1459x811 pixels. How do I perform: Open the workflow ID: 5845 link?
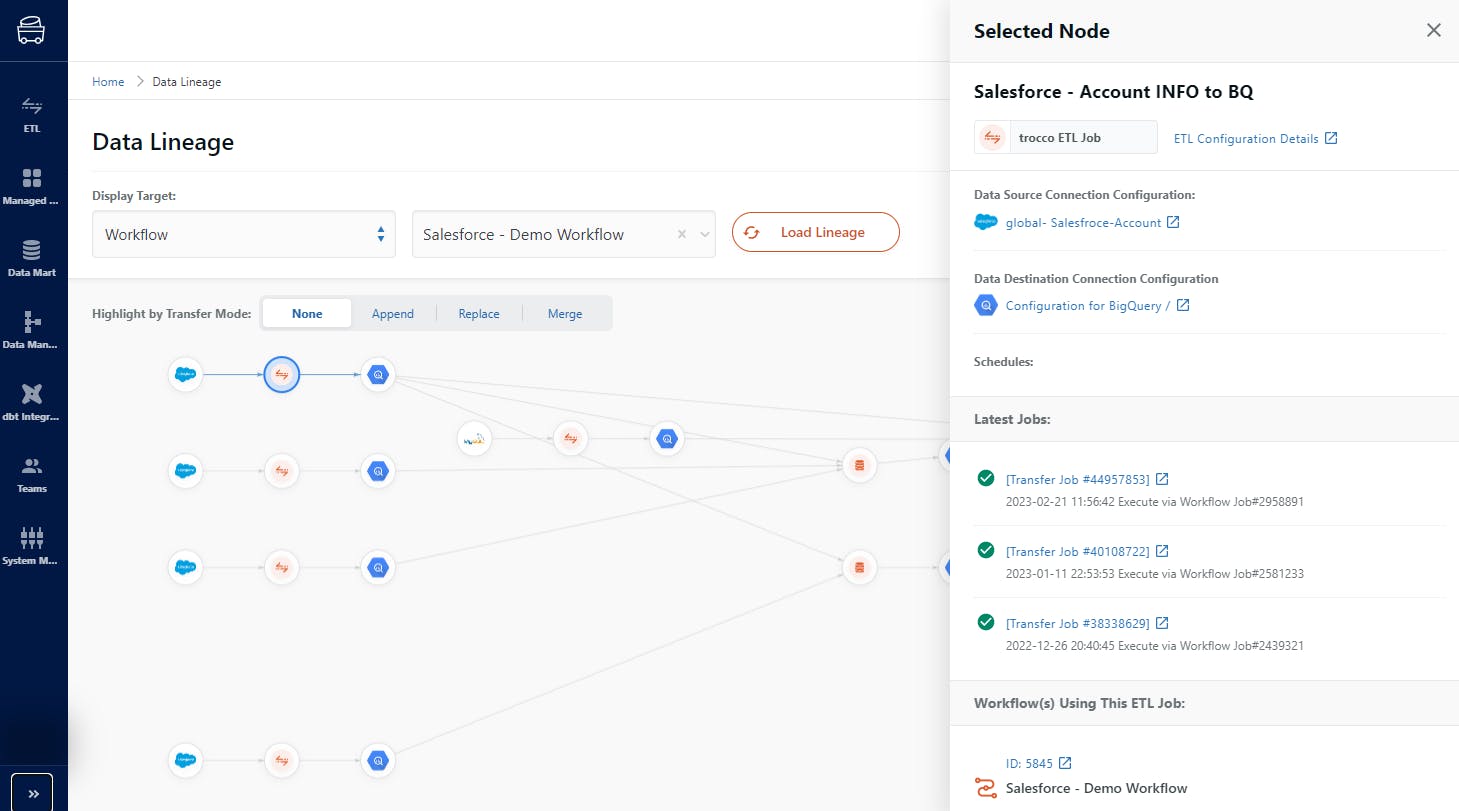click(1029, 763)
